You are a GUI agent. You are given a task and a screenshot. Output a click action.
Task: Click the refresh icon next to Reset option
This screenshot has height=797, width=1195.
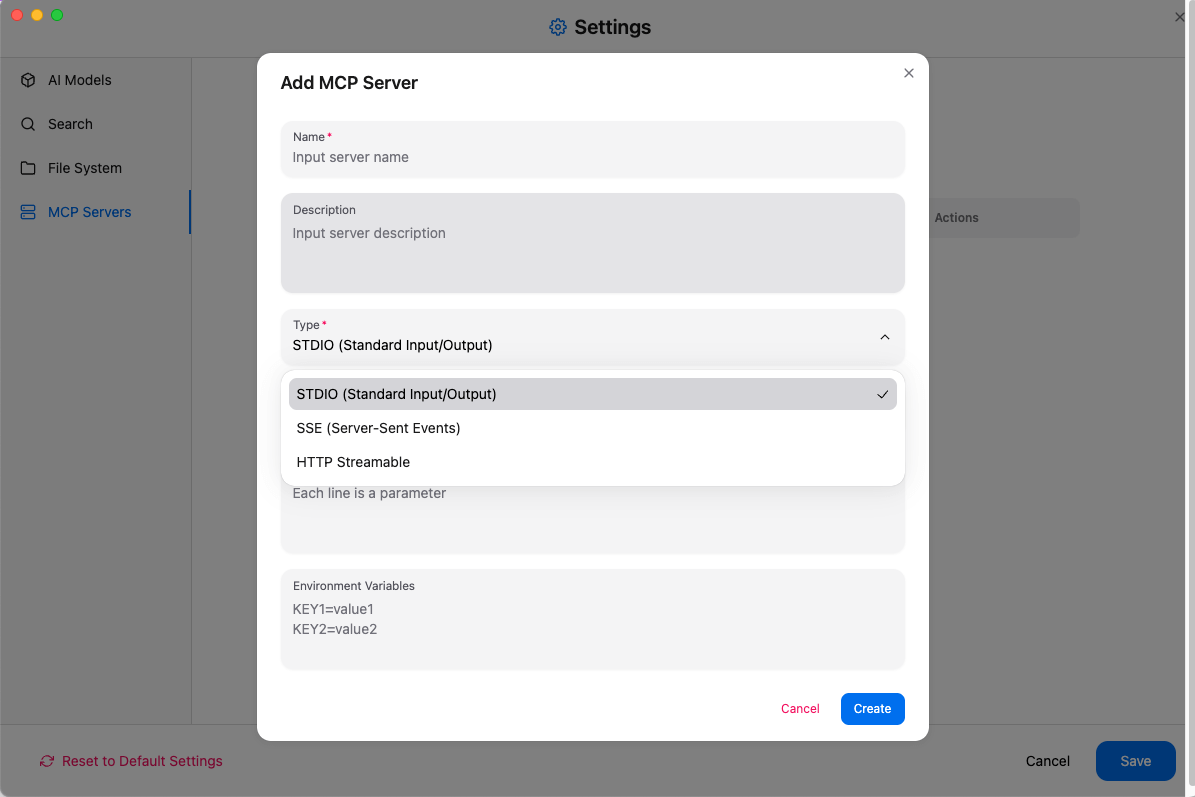tap(46, 761)
